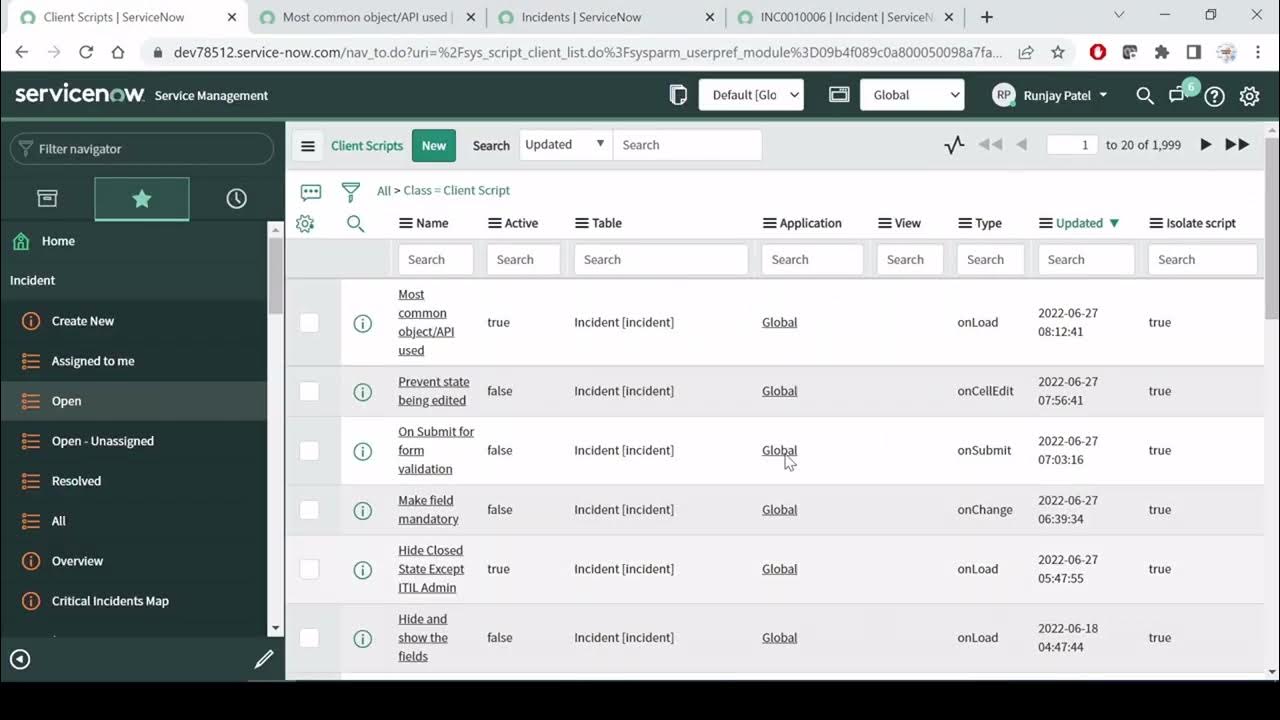Image resolution: width=1280 pixels, height=720 pixels.
Task: Click the update set picker icon
Action: pos(678,95)
